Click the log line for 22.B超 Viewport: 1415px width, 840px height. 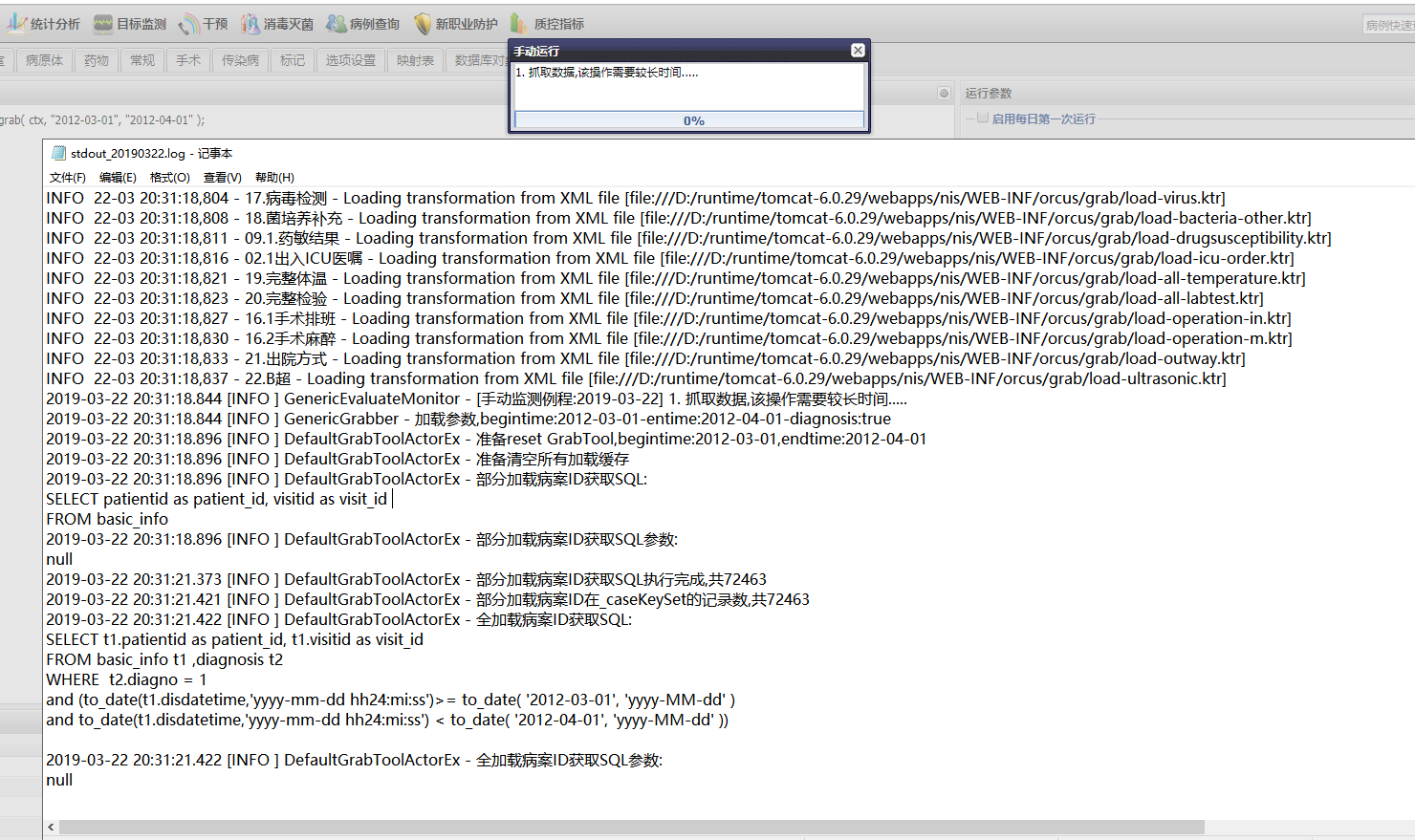pyautogui.click(x=637, y=378)
